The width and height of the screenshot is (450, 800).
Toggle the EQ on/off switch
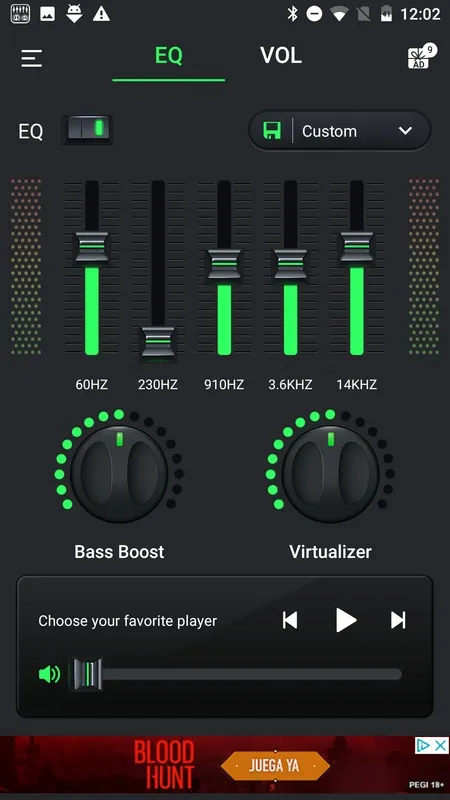coord(87,130)
